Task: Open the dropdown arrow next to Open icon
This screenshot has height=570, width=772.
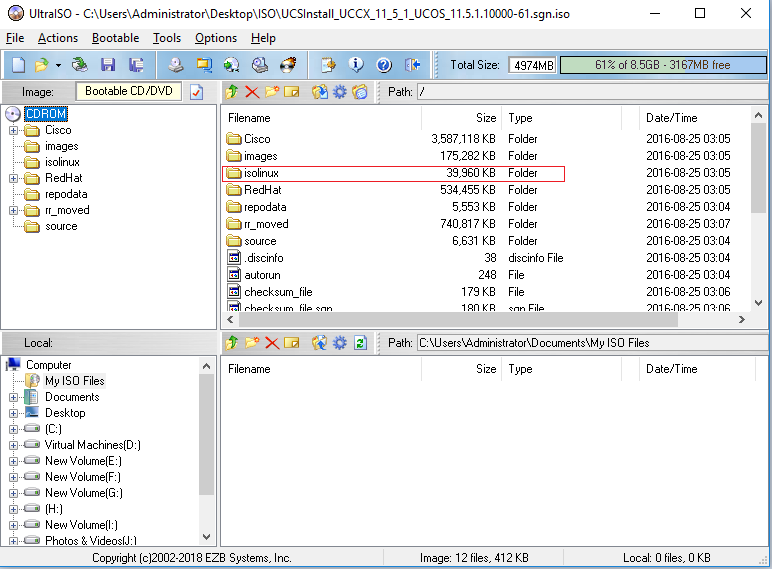Action: click(58, 65)
